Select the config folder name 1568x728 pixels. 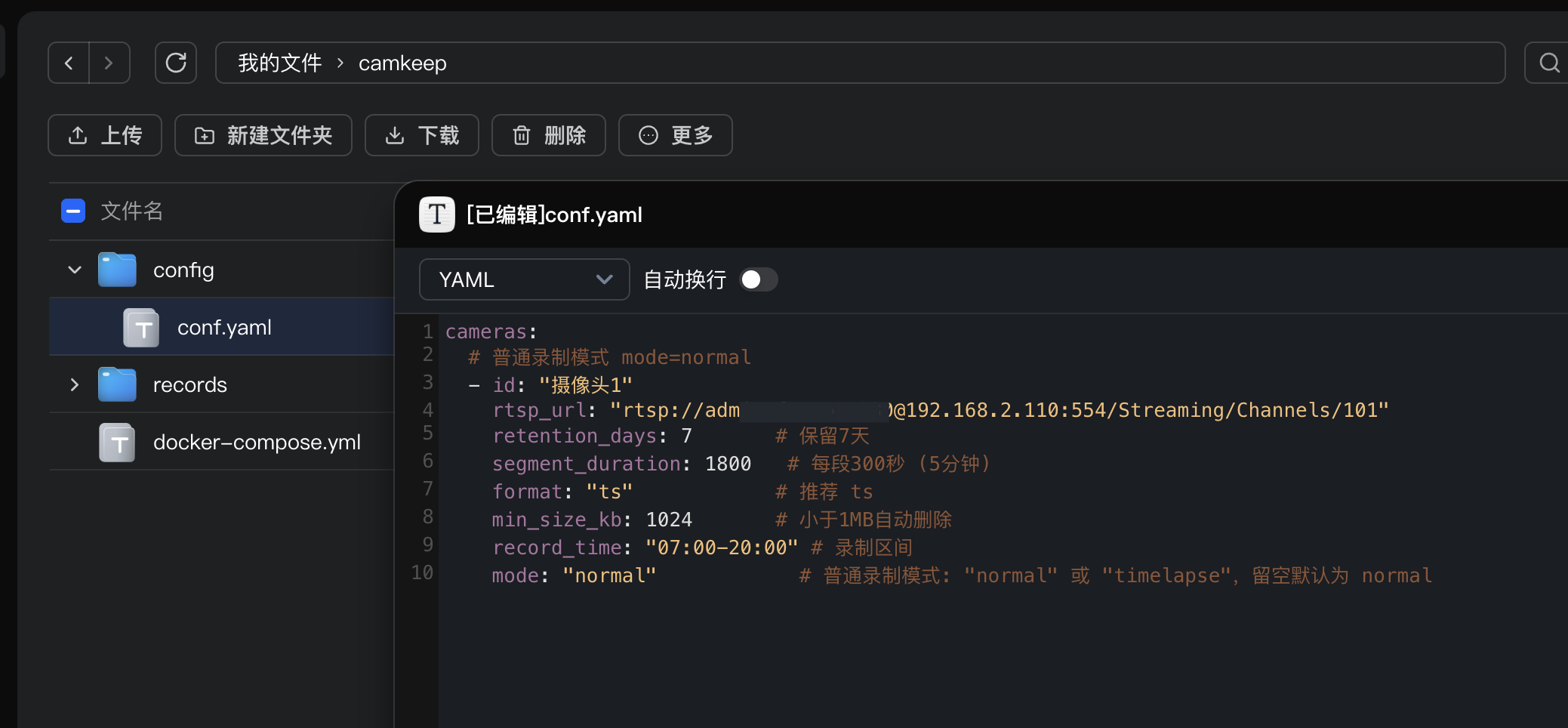click(x=183, y=270)
